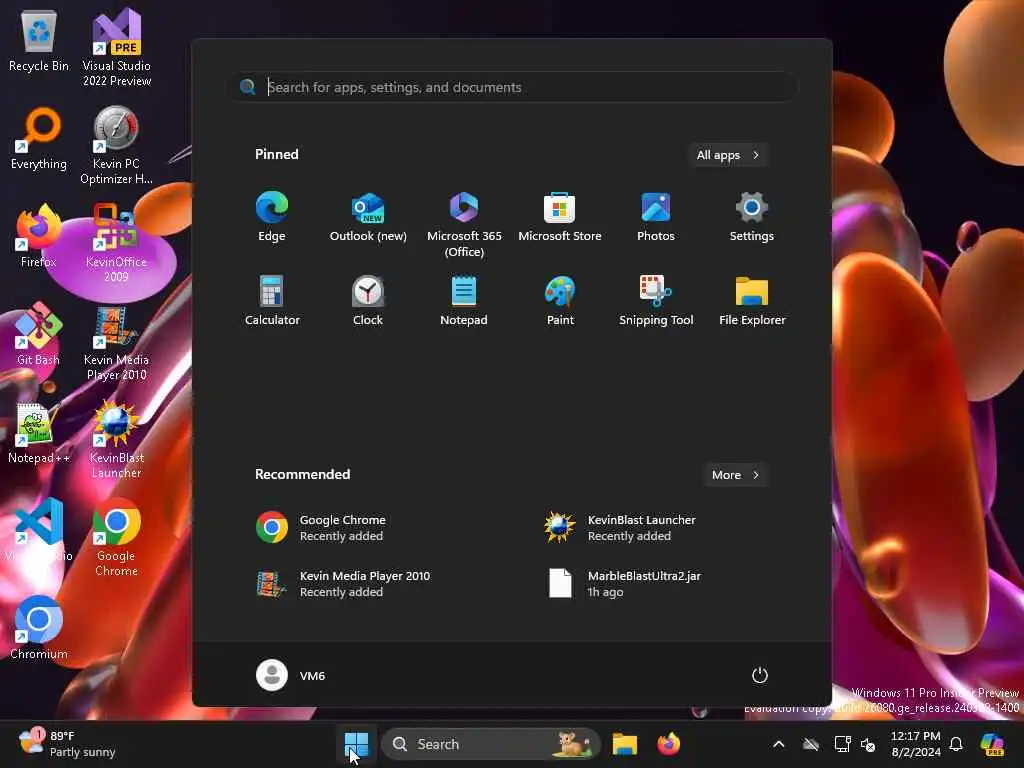The width and height of the screenshot is (1024, 768).
Task: Open the Clock app
Action: [x=368, y=301]
